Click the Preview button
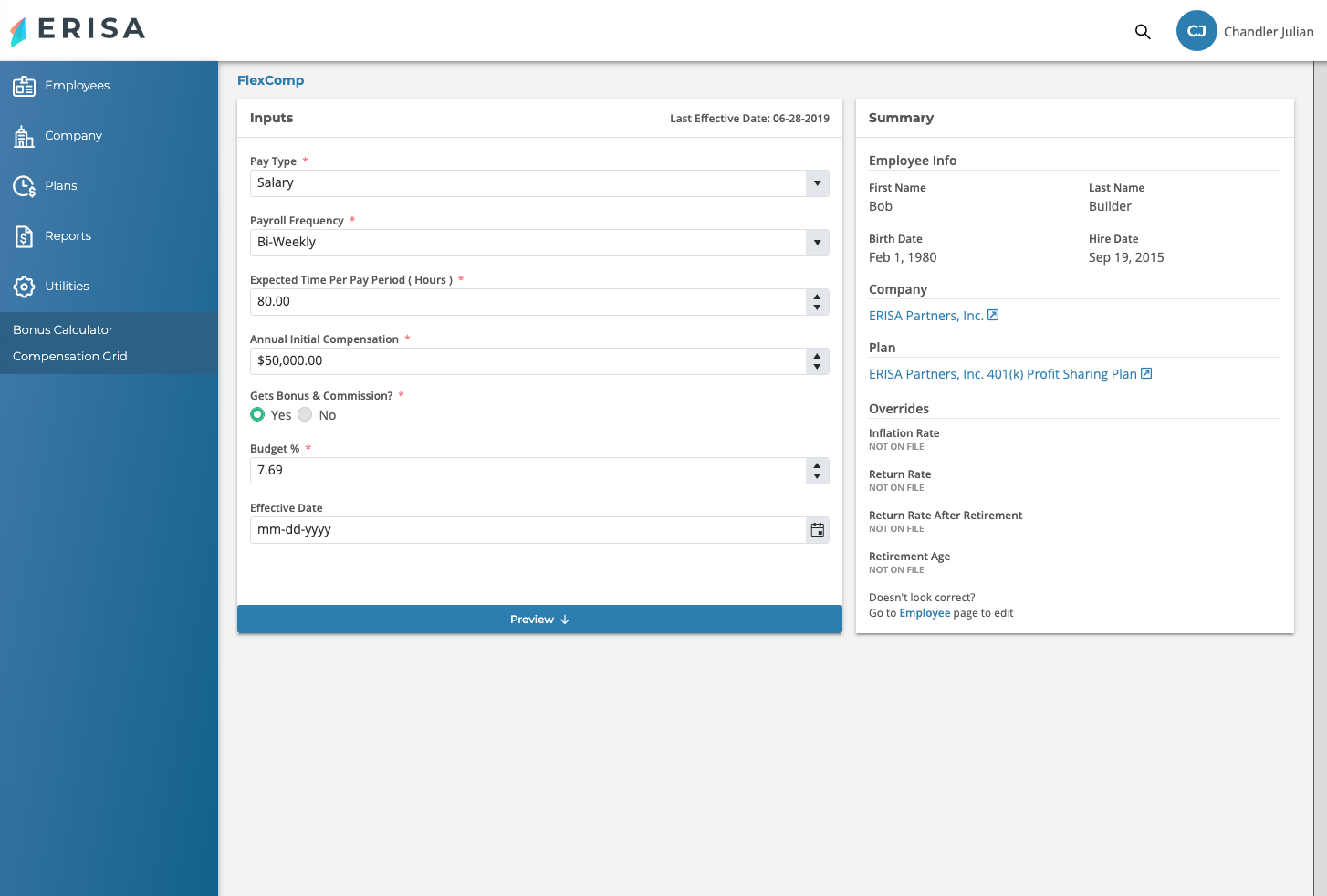 539,620
